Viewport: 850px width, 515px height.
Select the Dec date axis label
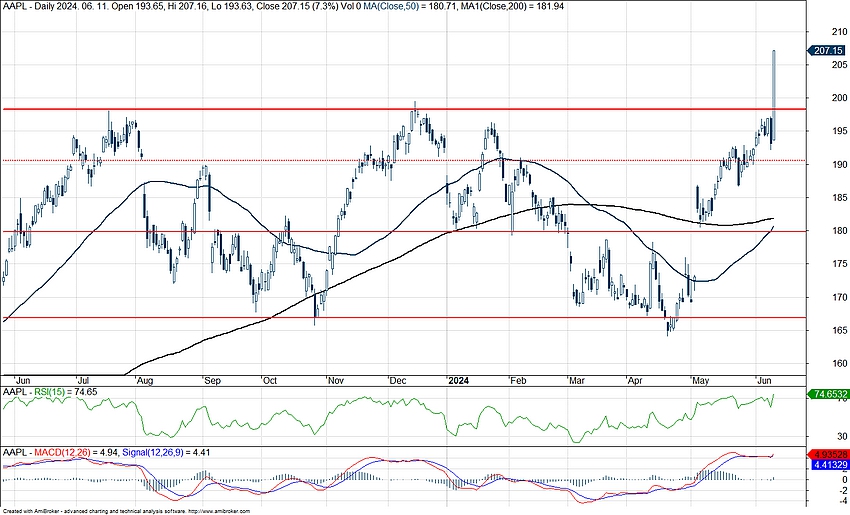point(398,381)
